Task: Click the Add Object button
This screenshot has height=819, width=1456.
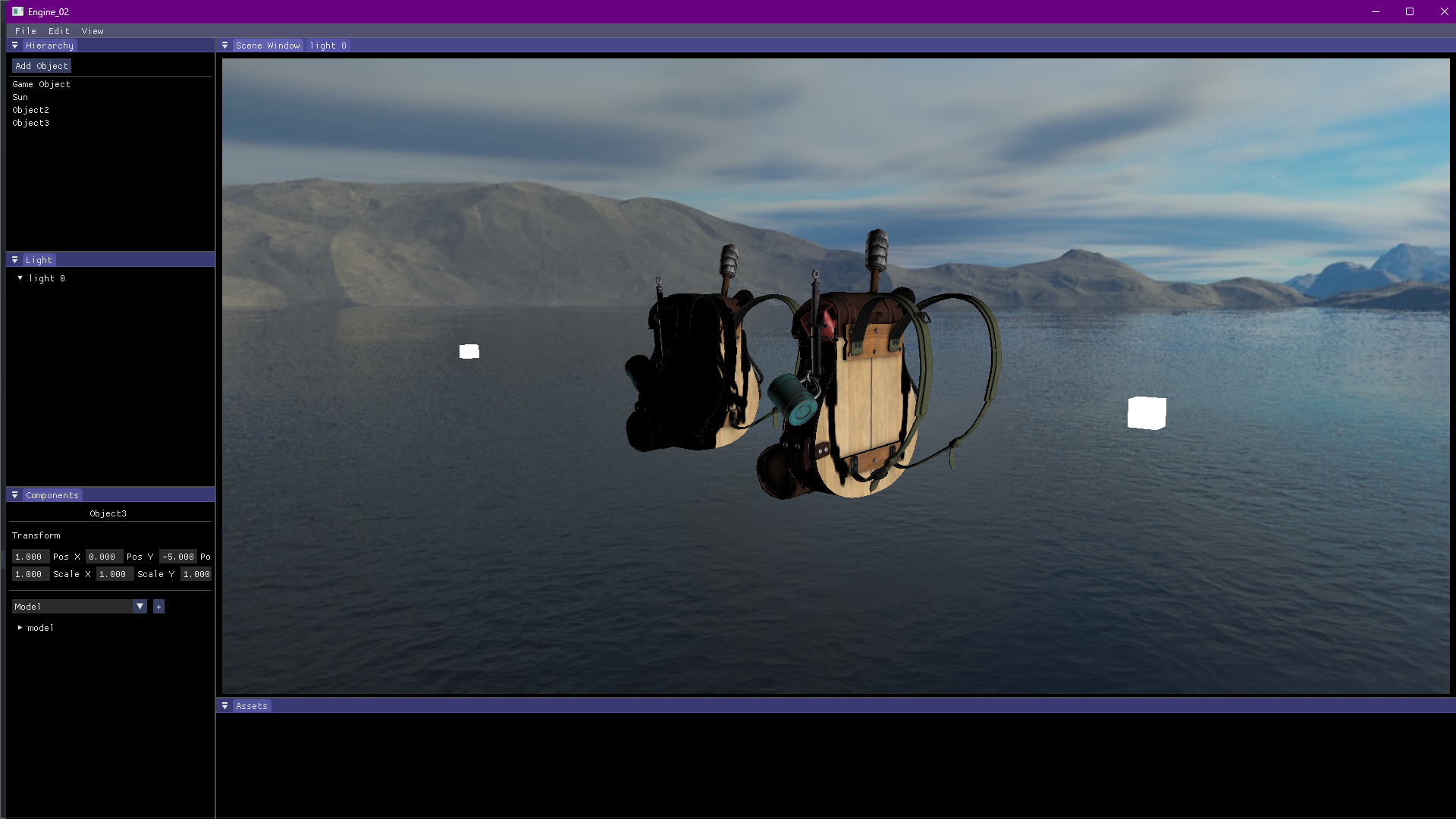Action: pos(42,66)
